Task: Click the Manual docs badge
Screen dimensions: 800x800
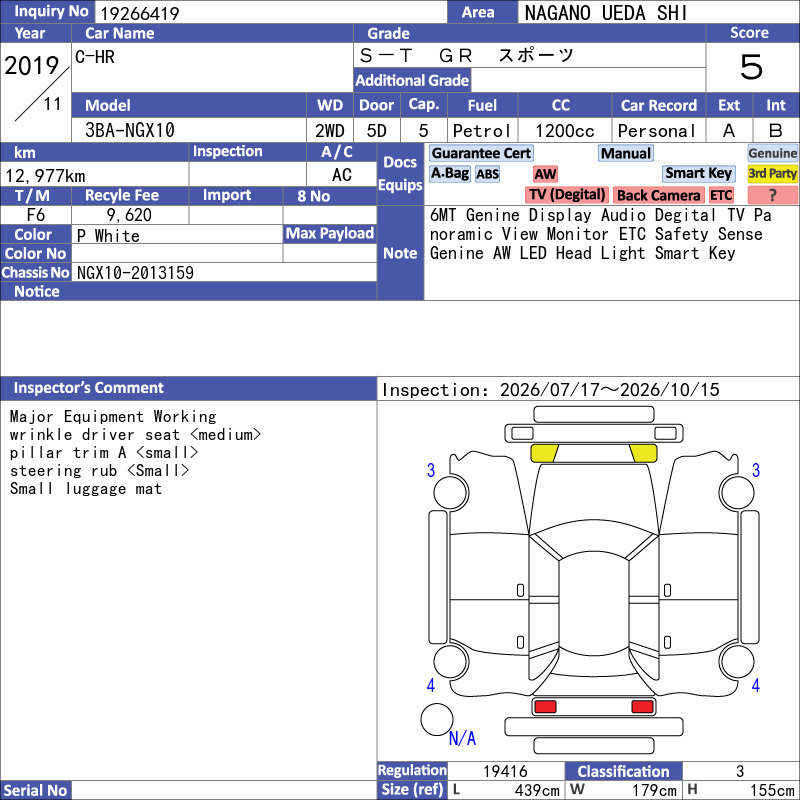Action: click(x=626, y=153)
